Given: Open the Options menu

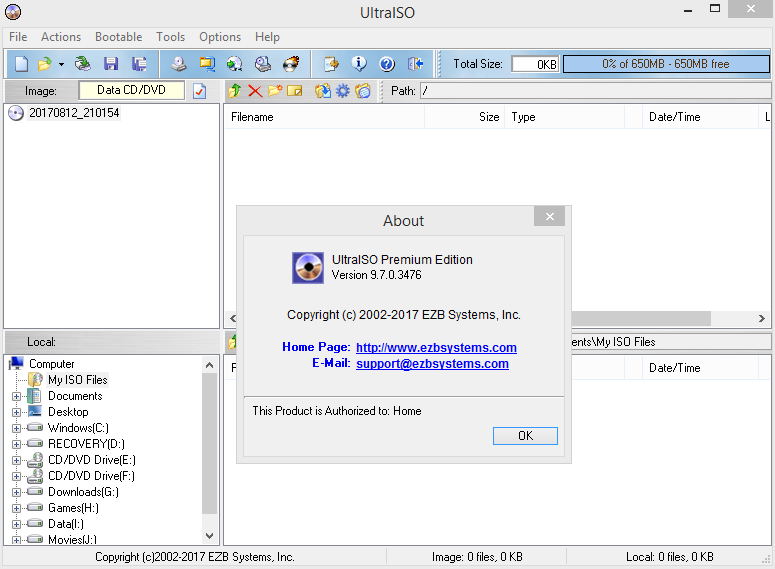Looking at the screenshot, I should pos(220,37).
